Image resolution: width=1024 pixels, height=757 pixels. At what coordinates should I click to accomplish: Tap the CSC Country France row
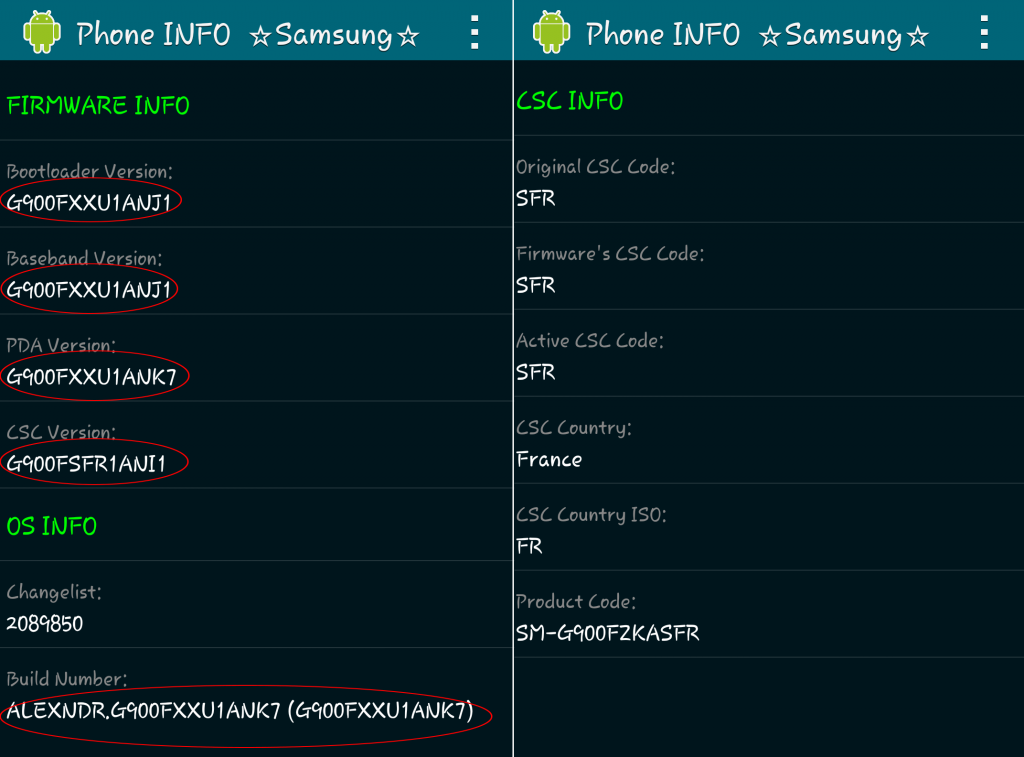click(769, 440)
